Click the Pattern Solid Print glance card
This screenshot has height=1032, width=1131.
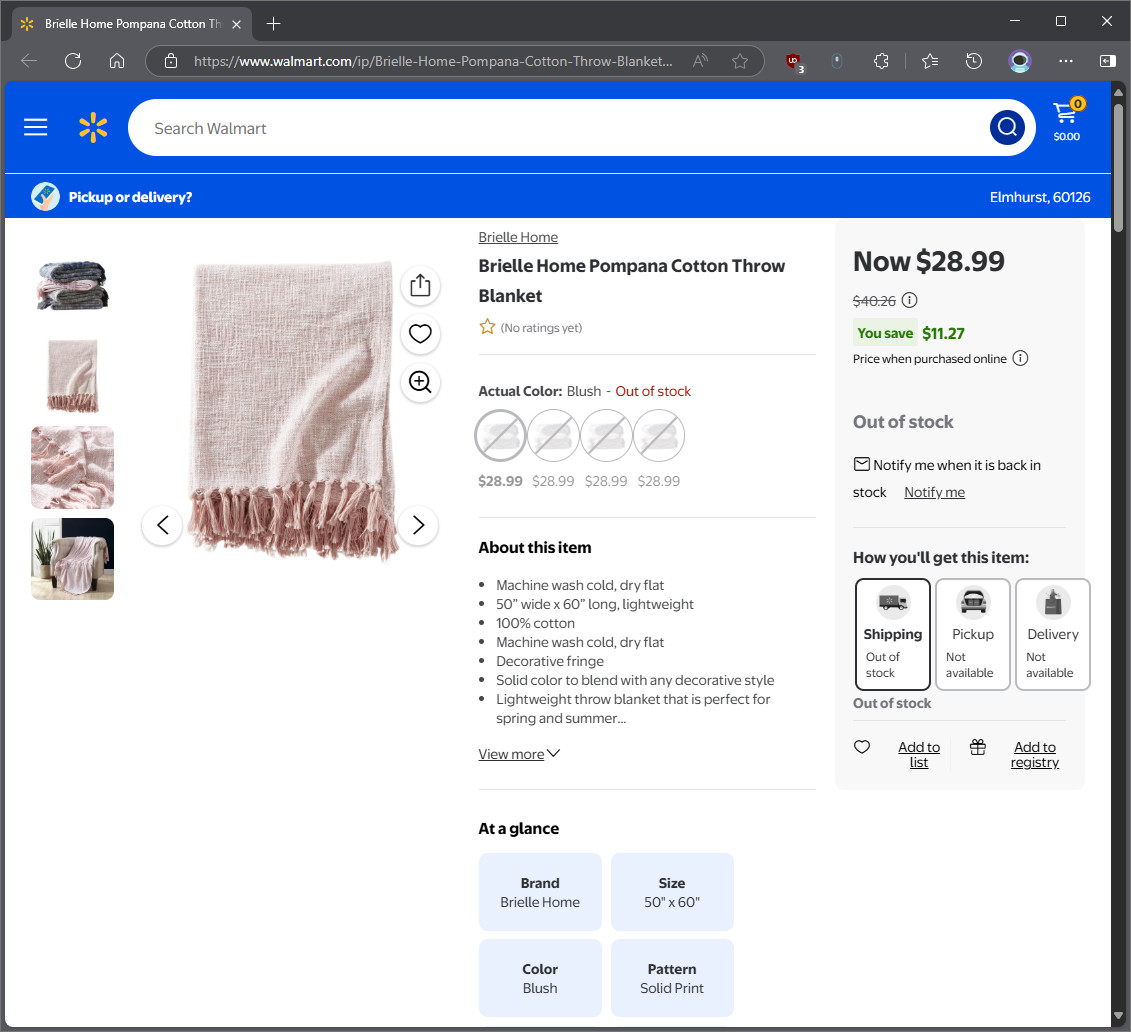point(672,978)
